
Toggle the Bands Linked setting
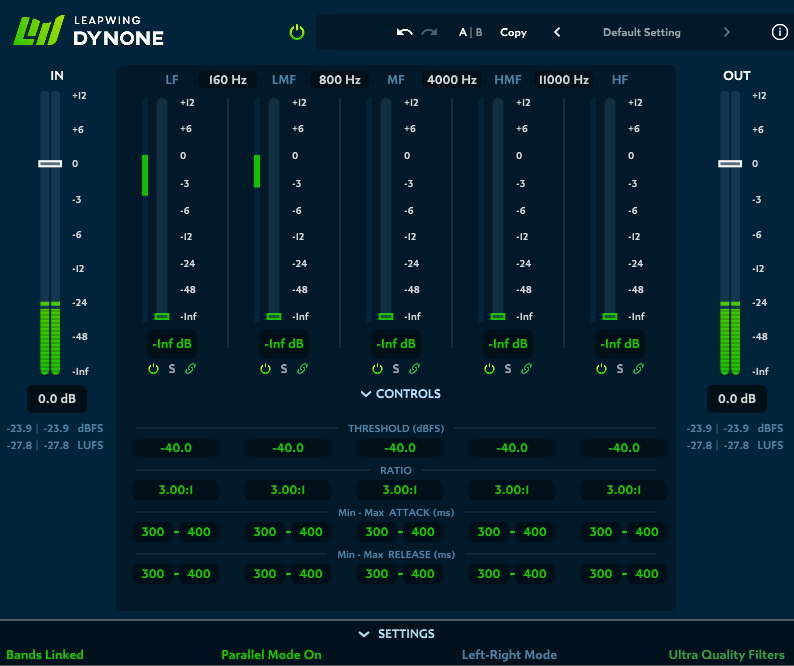tap(45, 655)
